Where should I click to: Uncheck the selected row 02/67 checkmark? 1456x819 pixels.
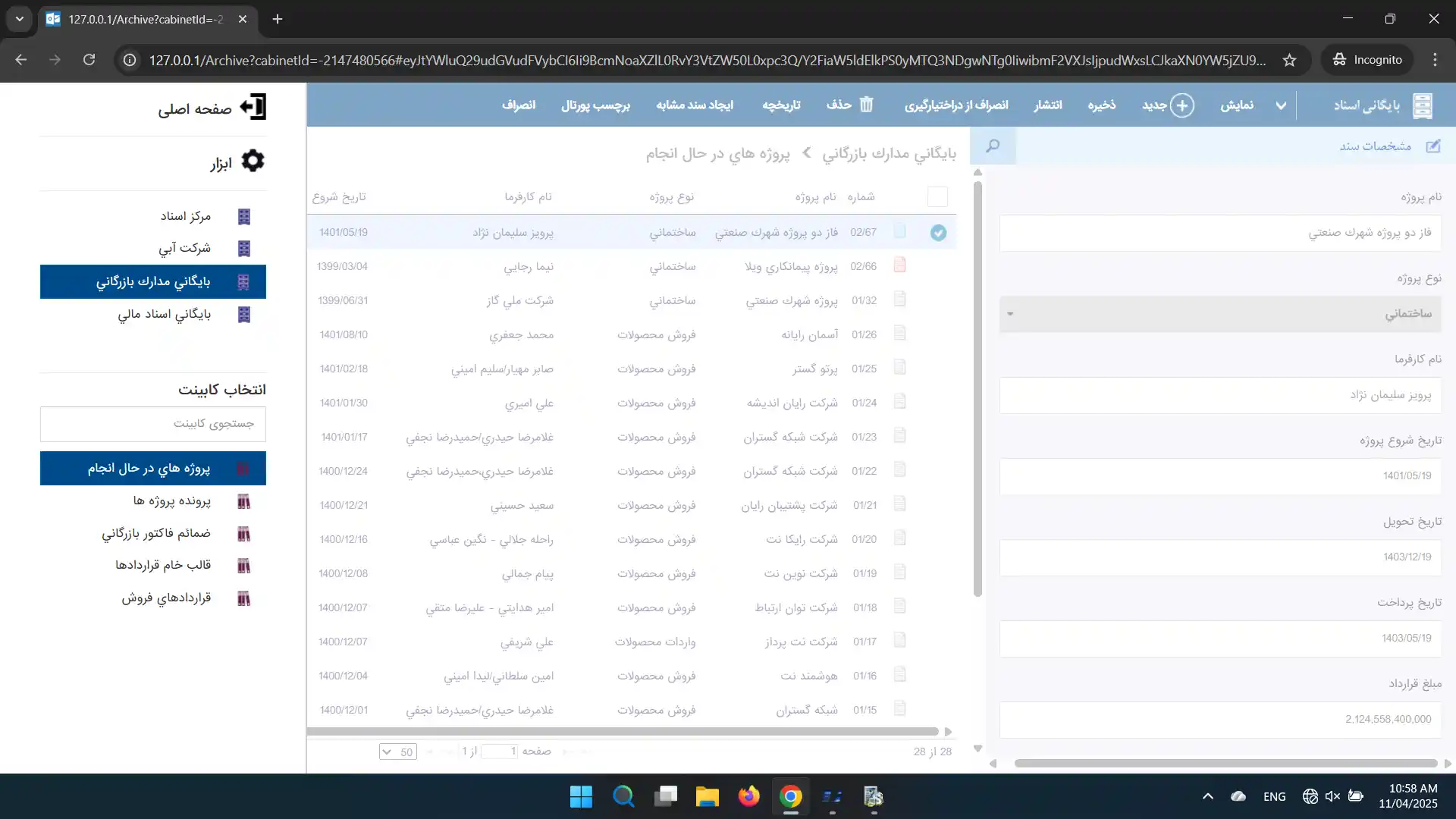tap(938, 233)
